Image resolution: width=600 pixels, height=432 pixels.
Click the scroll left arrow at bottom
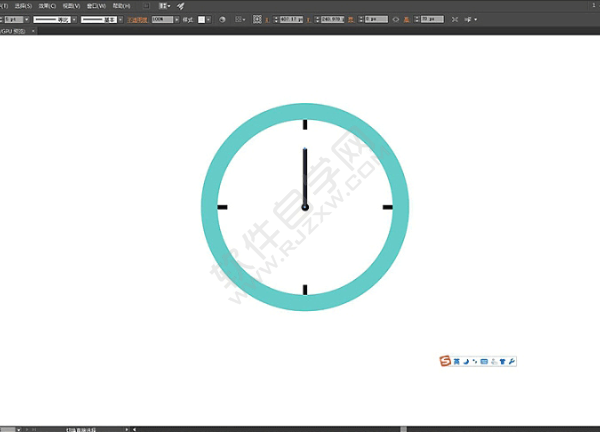point(134,429)
